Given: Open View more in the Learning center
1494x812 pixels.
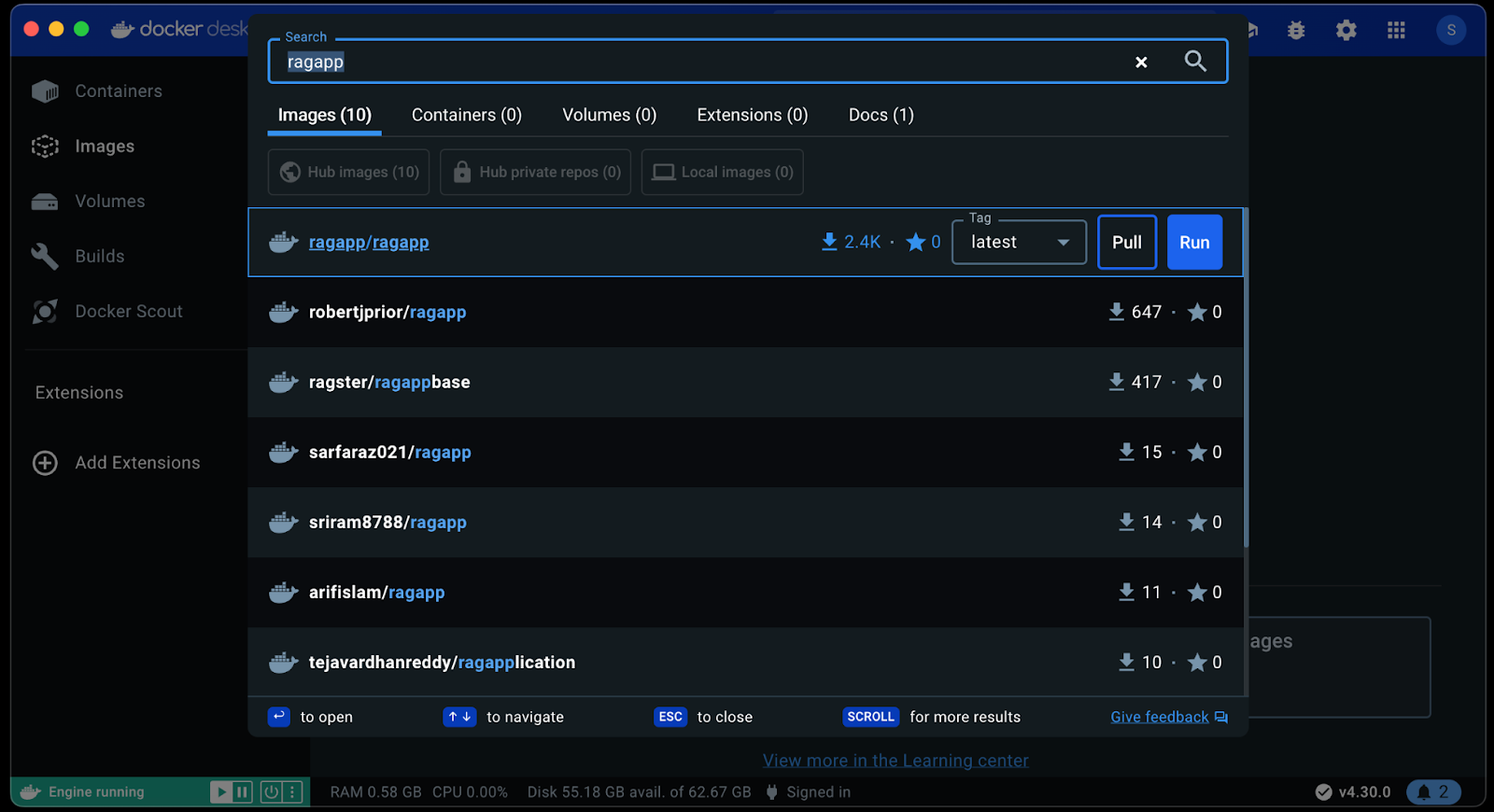Looking at the screenshot, I should [x=895, y=761].
